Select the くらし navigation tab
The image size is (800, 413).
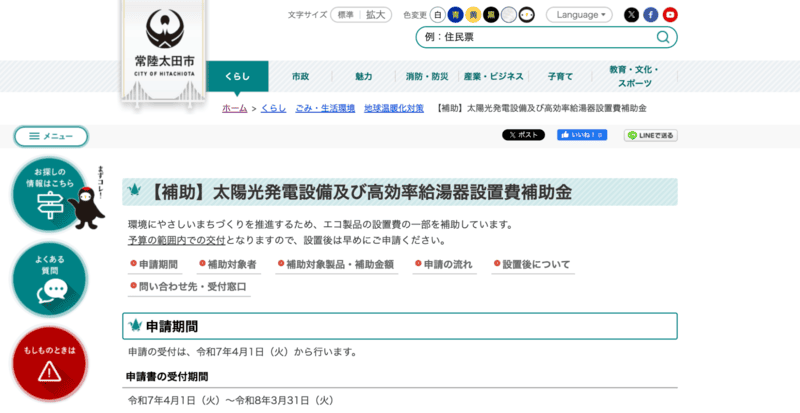pos(237,77)
